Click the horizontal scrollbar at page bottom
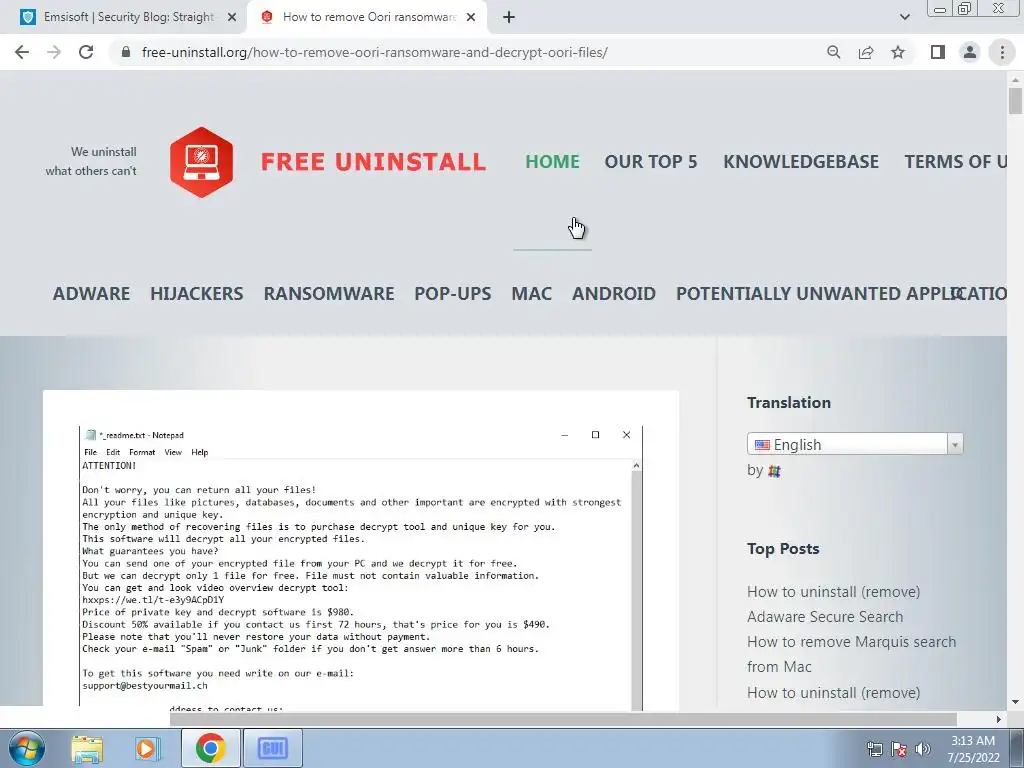 (563, 719)
